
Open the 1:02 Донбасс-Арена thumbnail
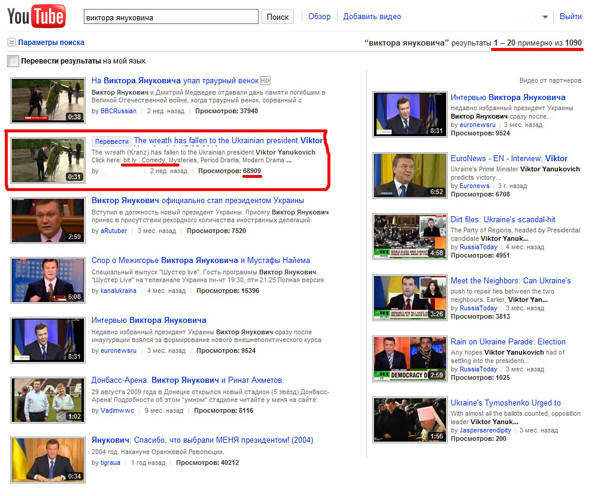48,400
